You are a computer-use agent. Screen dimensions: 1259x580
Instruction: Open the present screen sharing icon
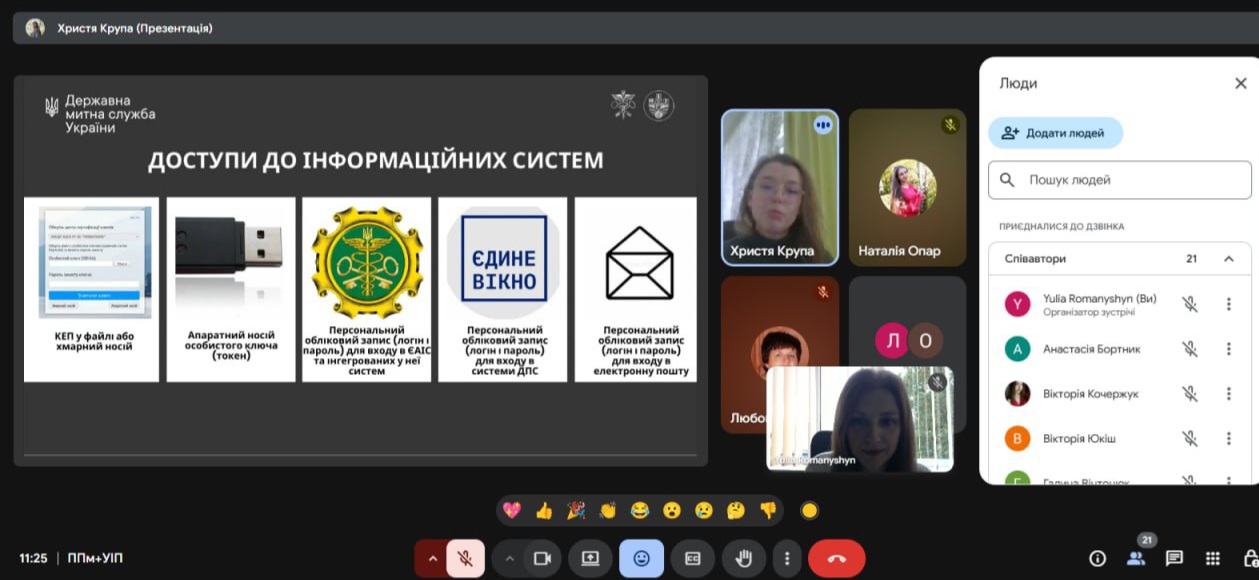pyautogui.click(x=590, y=558)
